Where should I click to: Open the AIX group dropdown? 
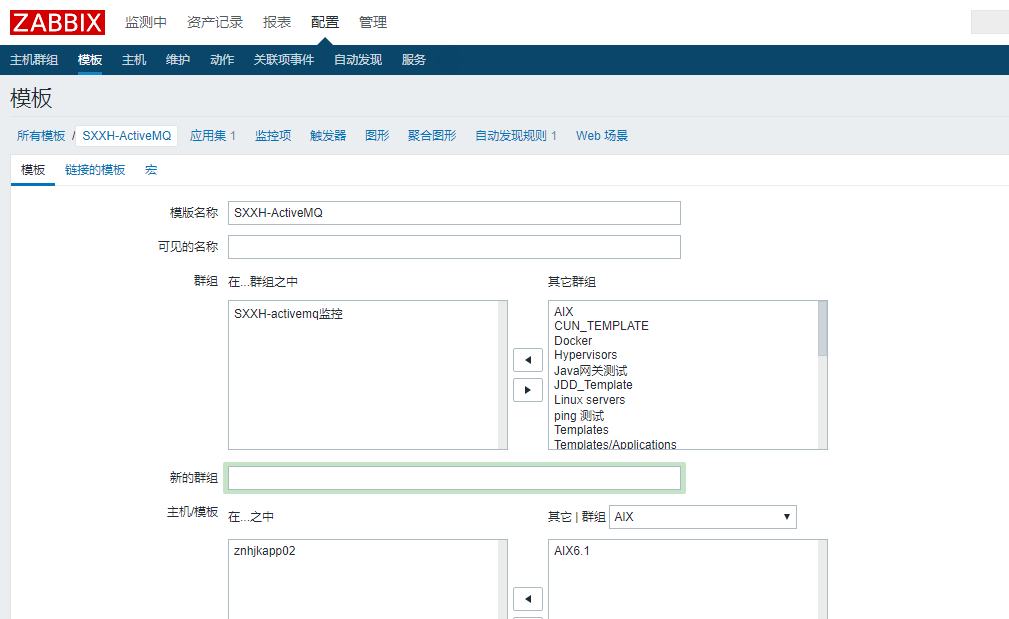point(702,517)
